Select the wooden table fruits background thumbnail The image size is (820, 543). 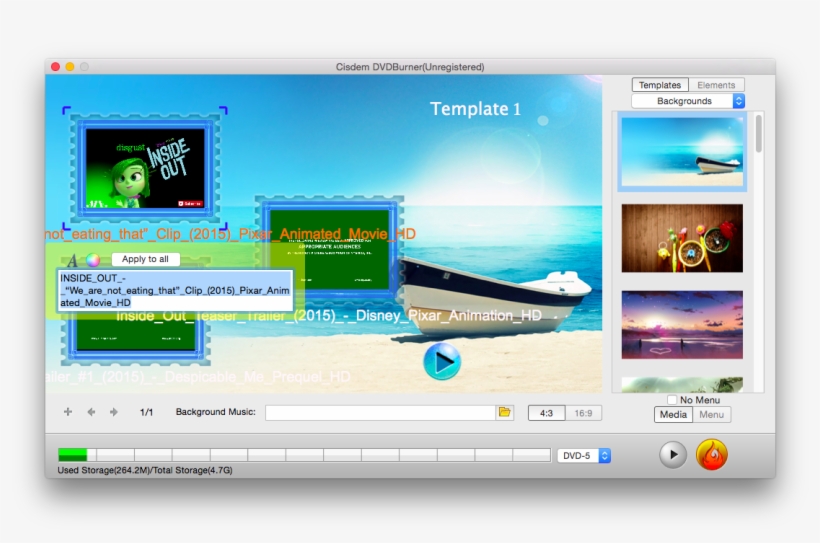click(x=682, y=238)
